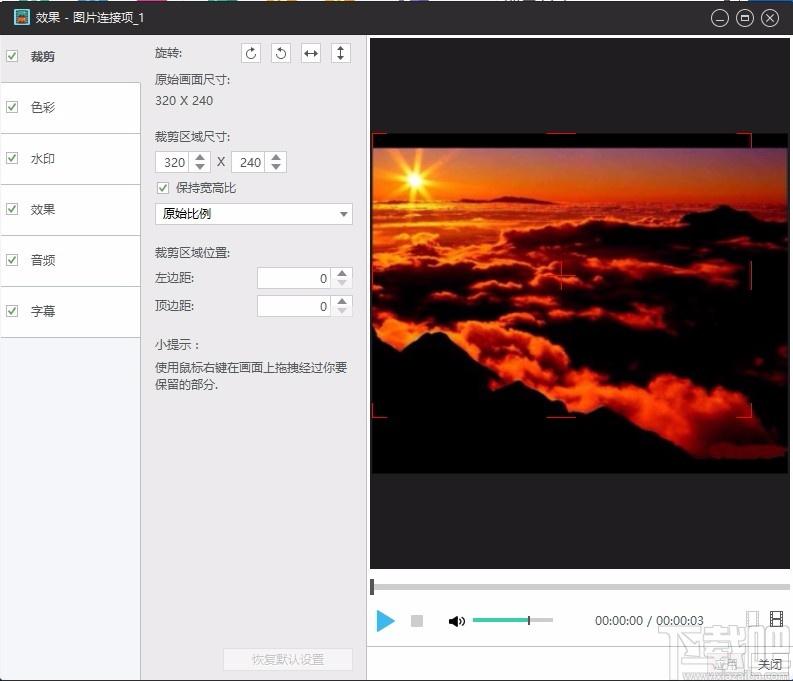
Task: Mute the preview volume speaker
Action: (x=456, y=621)
